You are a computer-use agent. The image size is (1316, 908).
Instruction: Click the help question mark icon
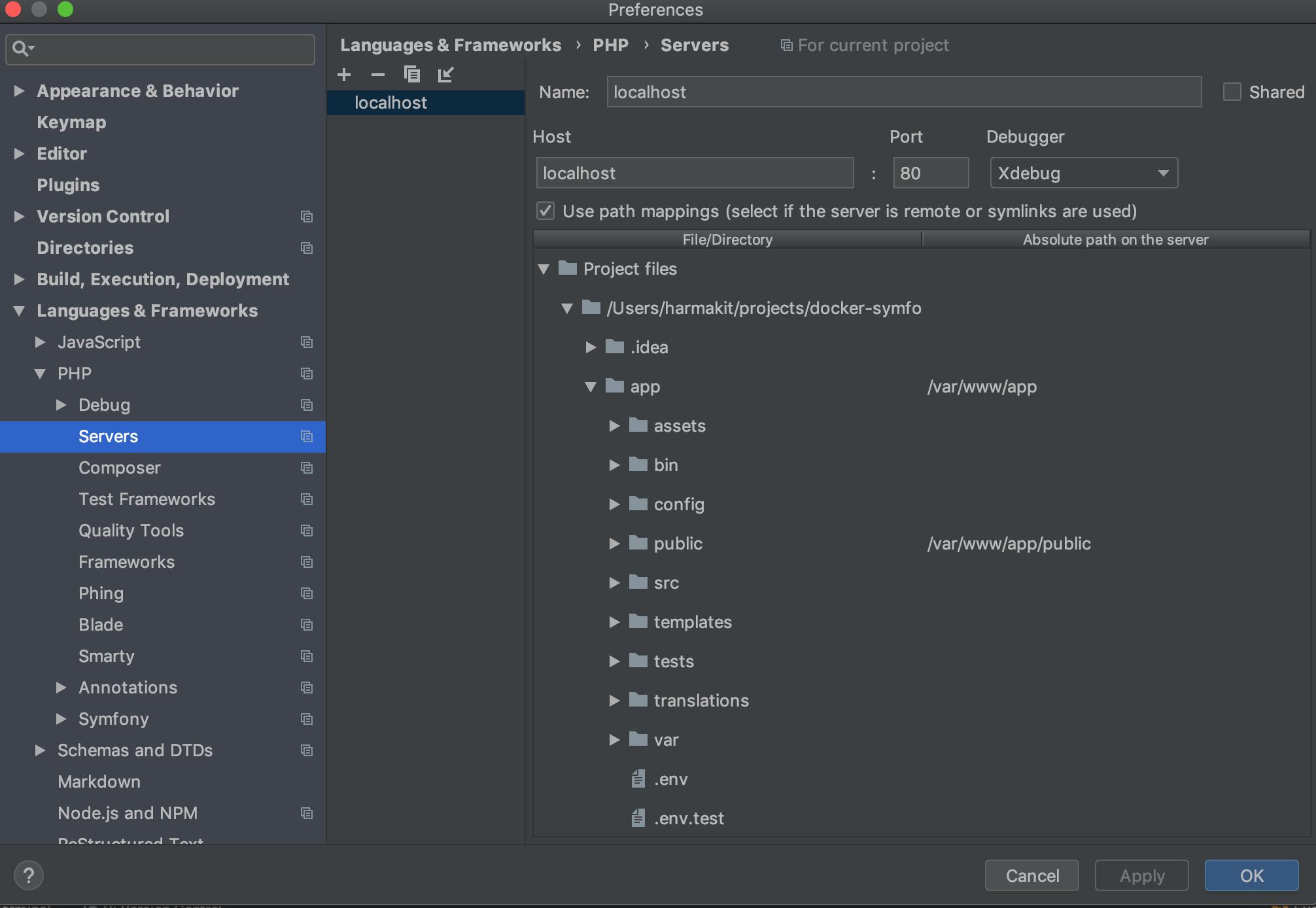(29, 875)
